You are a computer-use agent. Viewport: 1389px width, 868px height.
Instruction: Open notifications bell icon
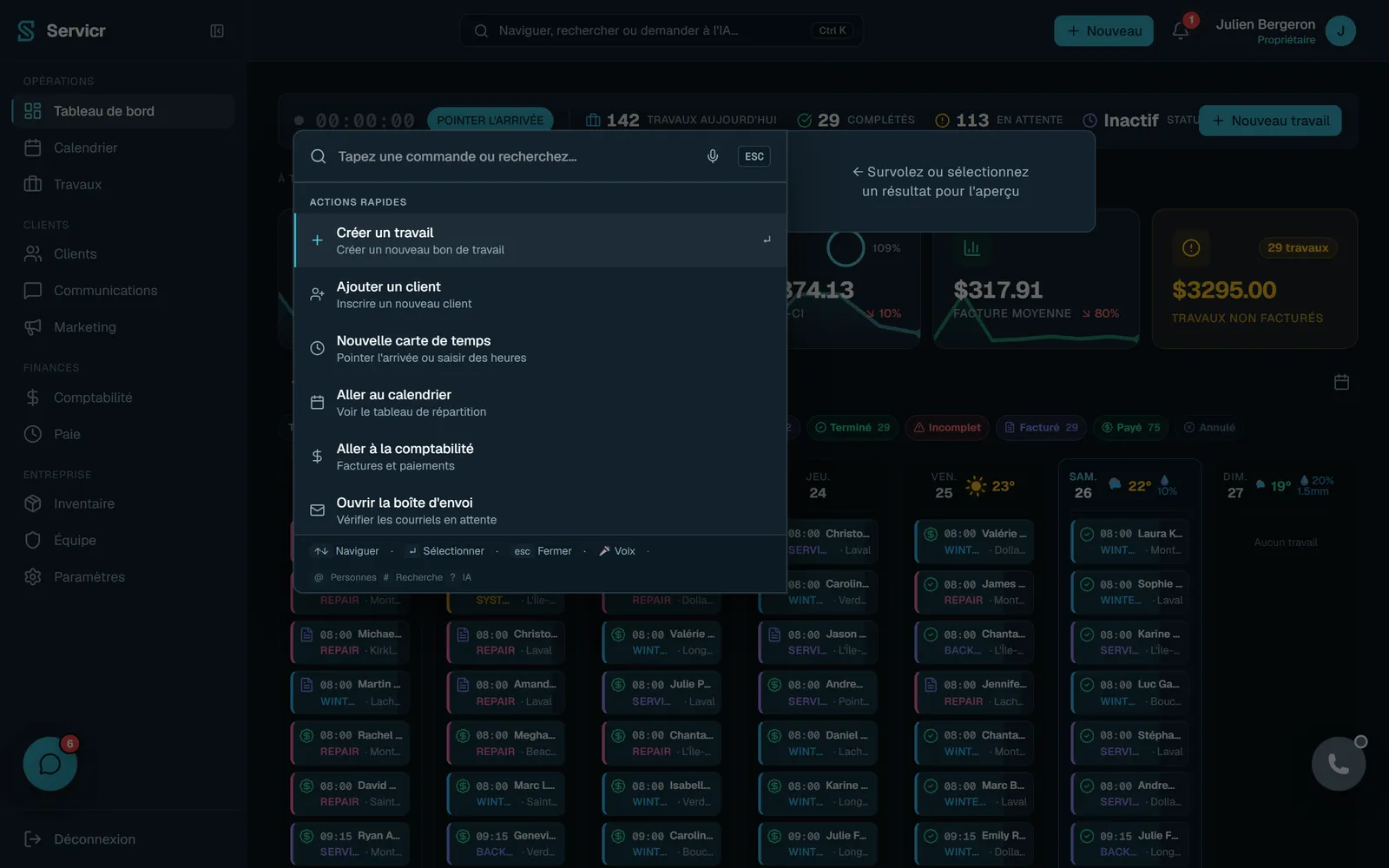(x=1181, y=31)
